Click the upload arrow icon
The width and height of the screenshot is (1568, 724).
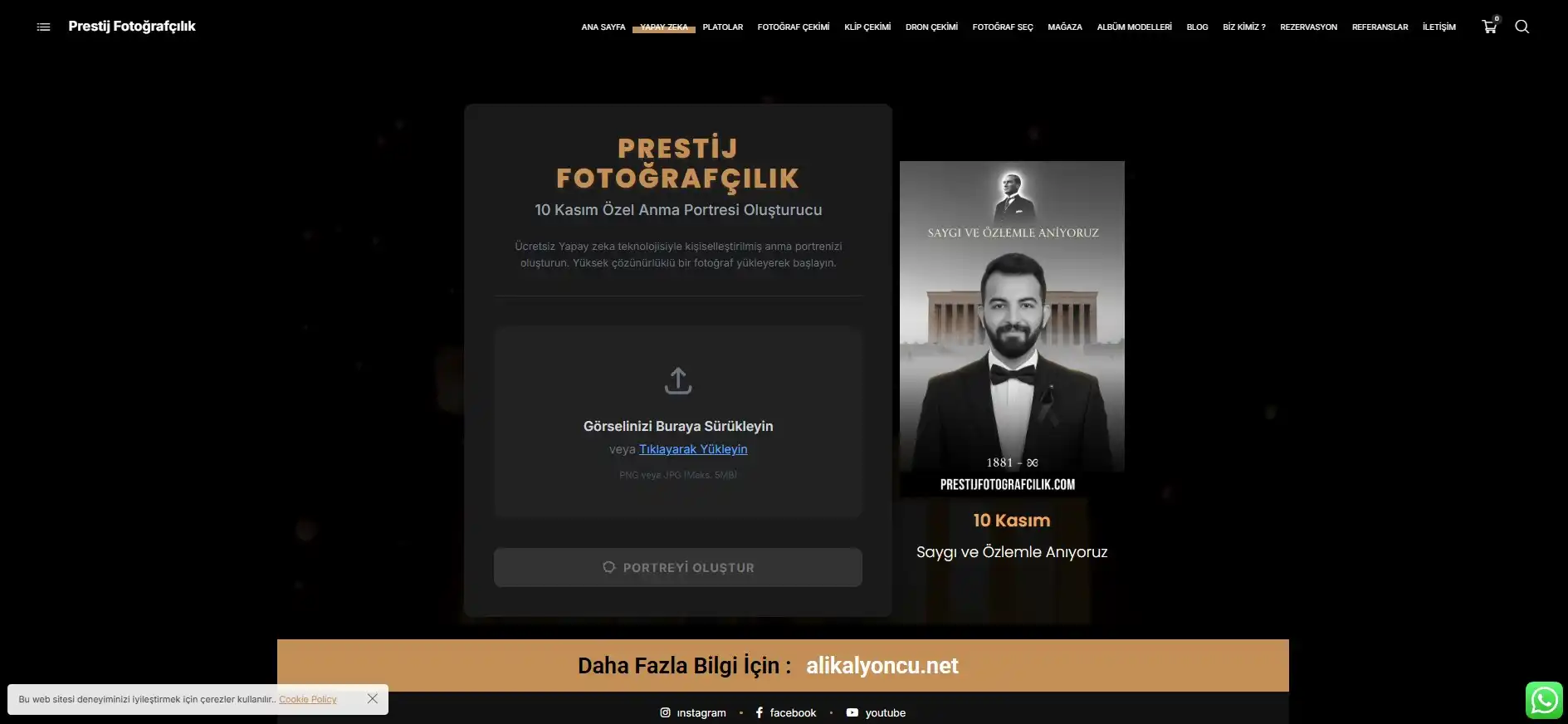678,380
